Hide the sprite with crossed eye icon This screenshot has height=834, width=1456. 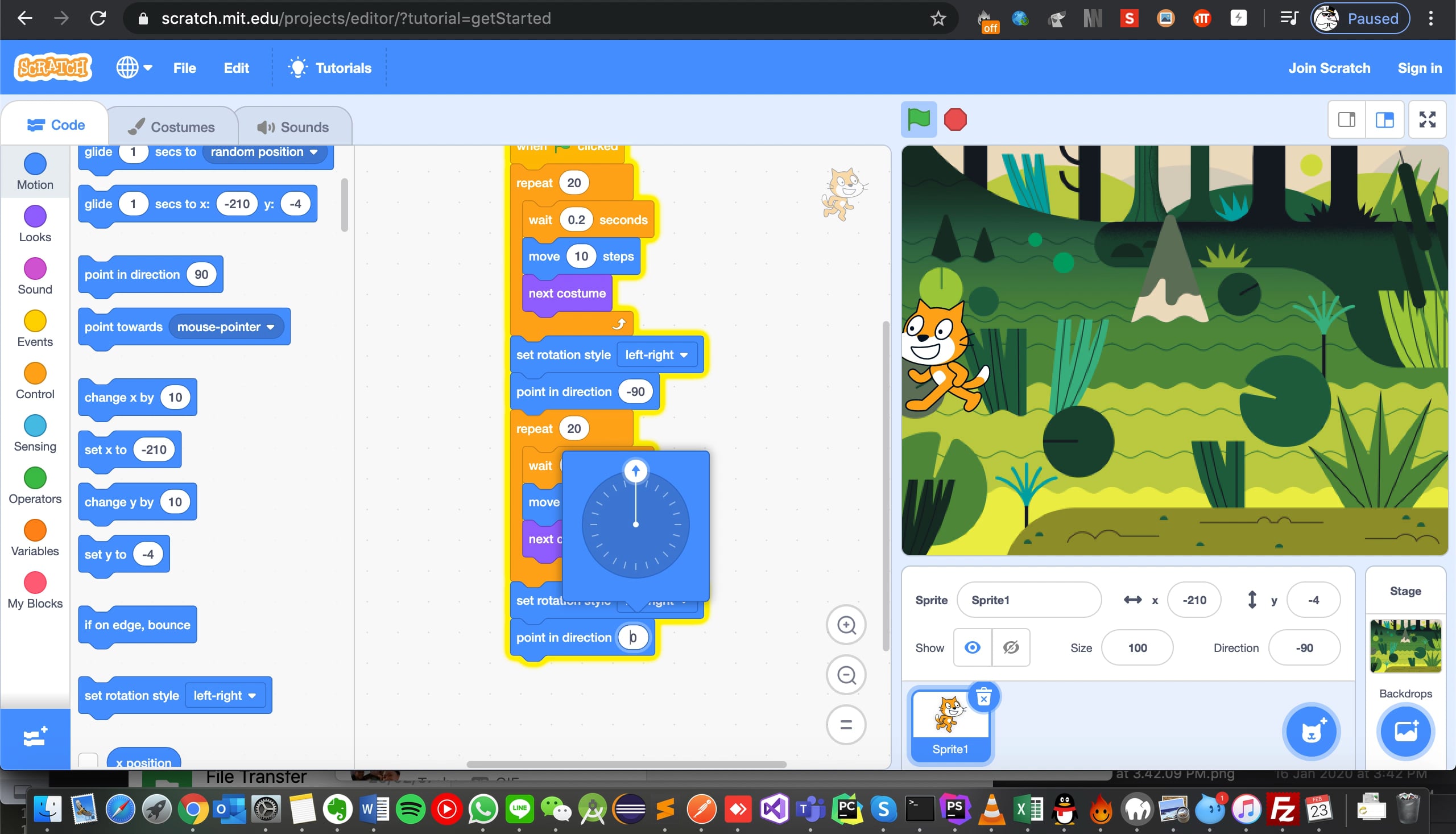tap(1011, 647)
